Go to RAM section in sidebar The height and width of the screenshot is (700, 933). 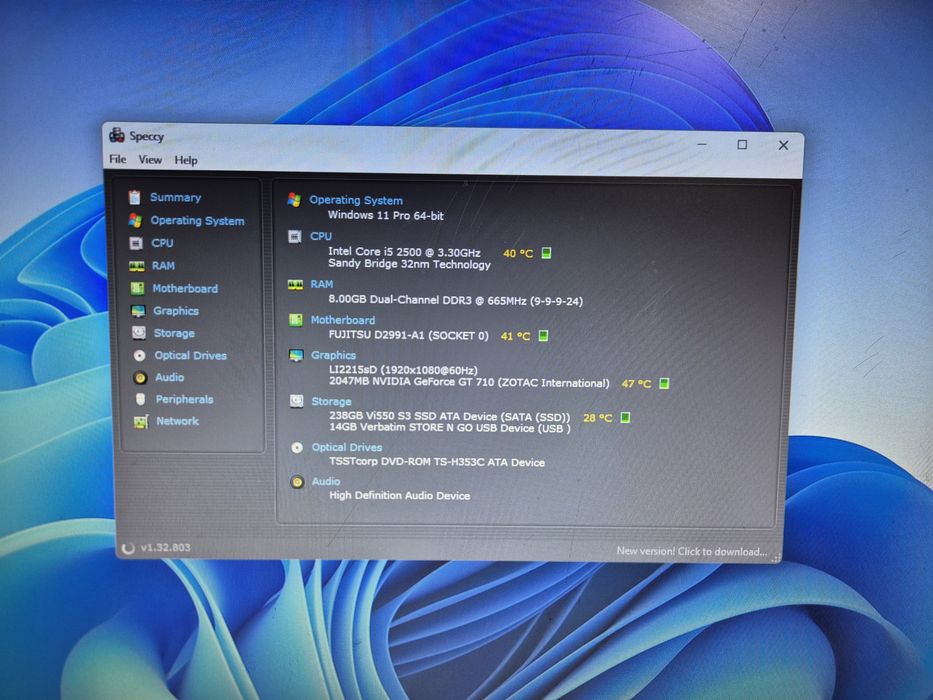[x=164, y=266]
